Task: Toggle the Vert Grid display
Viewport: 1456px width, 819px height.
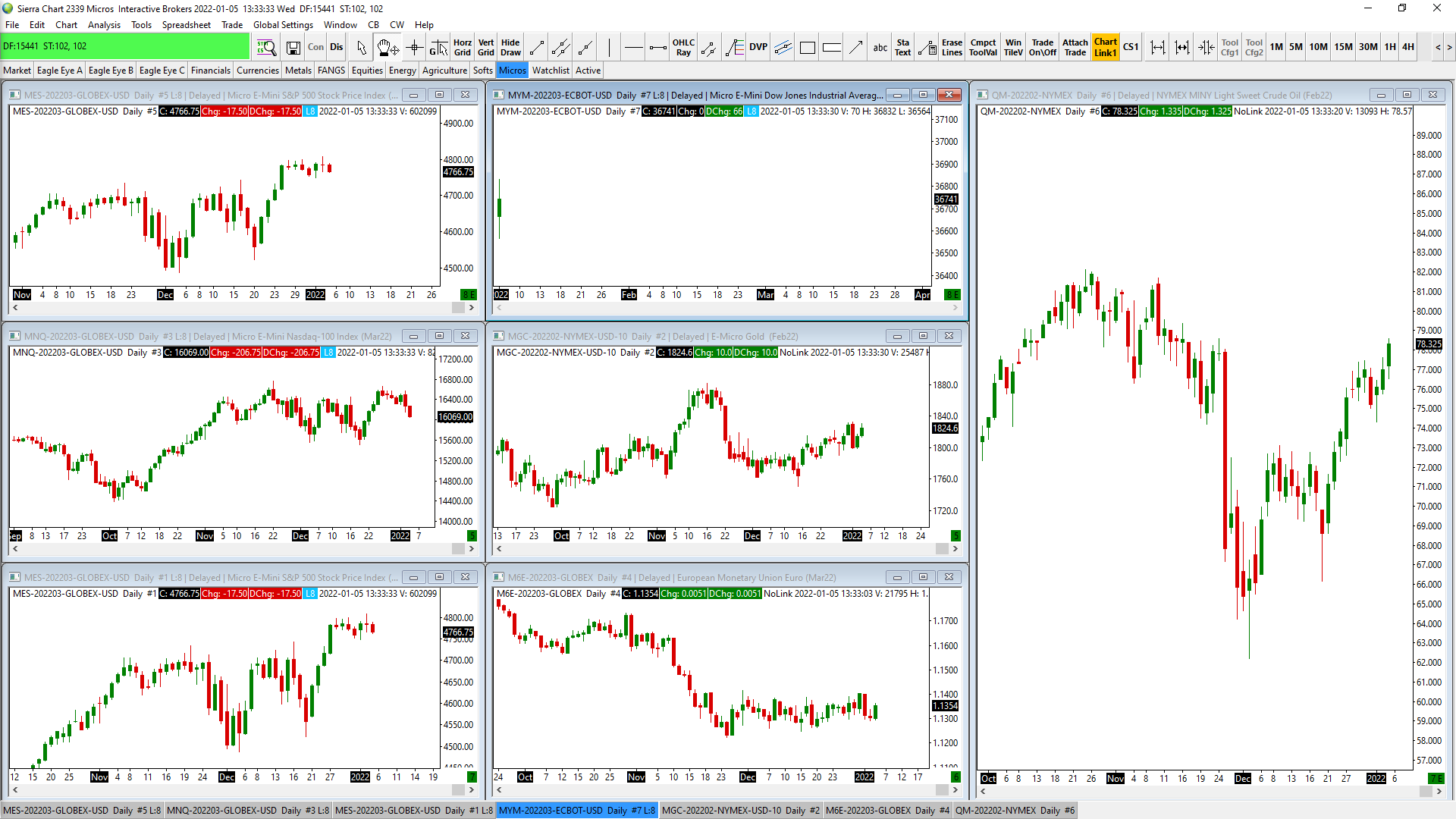Action: point(486,47)
